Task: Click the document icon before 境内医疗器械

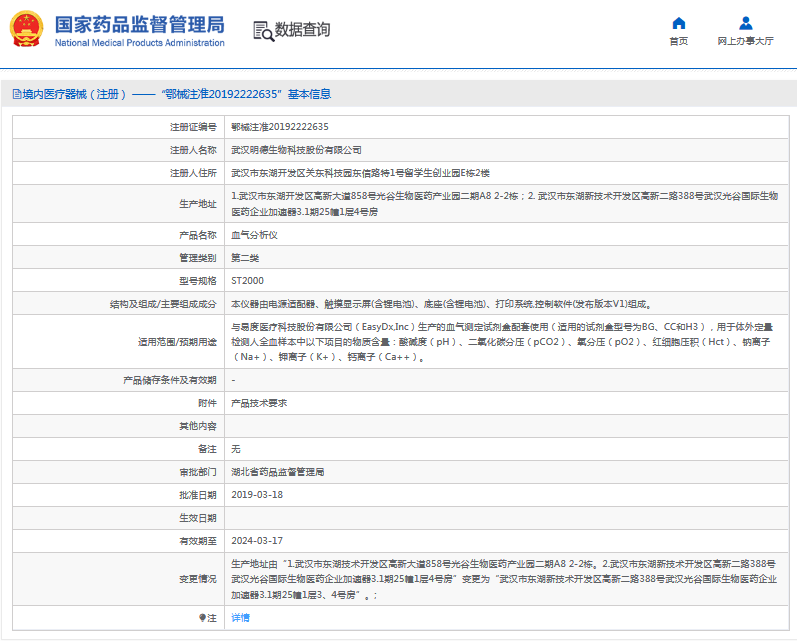Action: coord(17,94)
